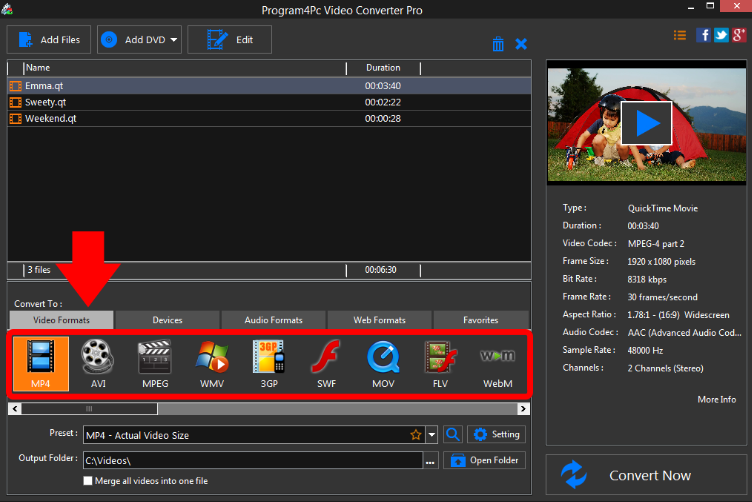Open the Preset dropdown list

[x=432, y=435]
